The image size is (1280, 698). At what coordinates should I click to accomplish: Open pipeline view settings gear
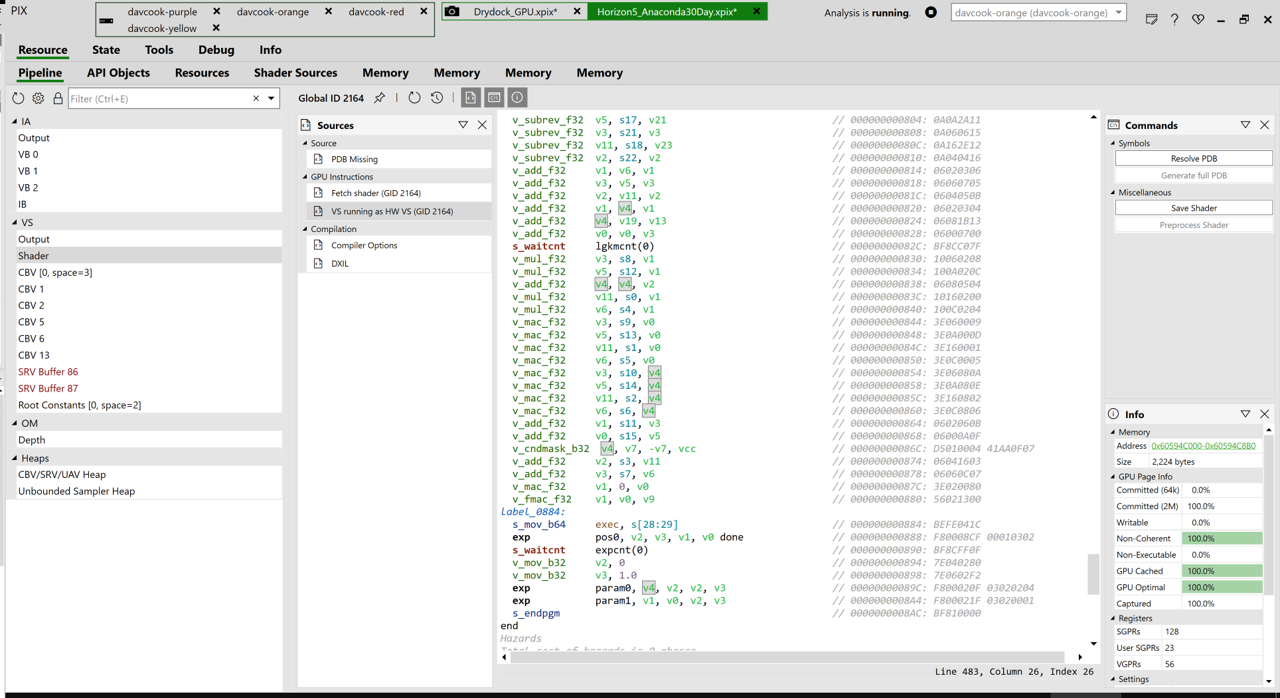point(38,99)
